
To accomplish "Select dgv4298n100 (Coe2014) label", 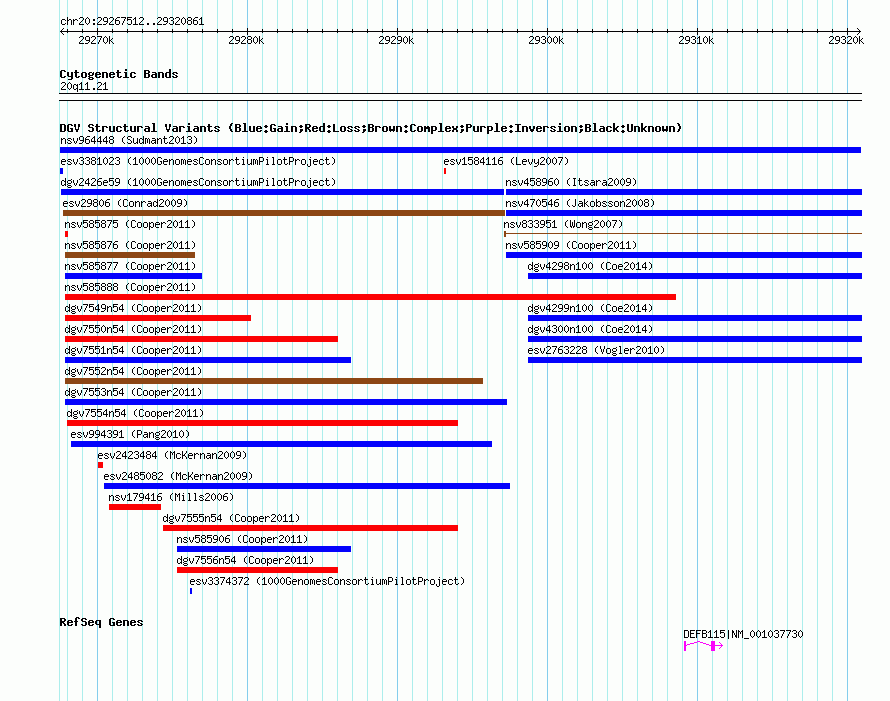I will 590,266.
